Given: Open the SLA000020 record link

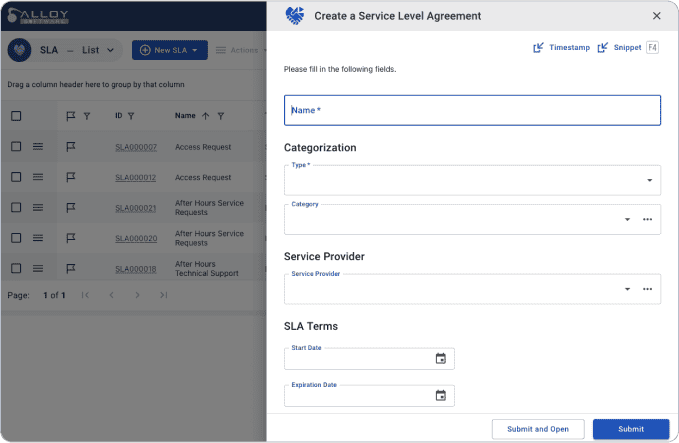Looking at the screenshot, I should (136, 239).
